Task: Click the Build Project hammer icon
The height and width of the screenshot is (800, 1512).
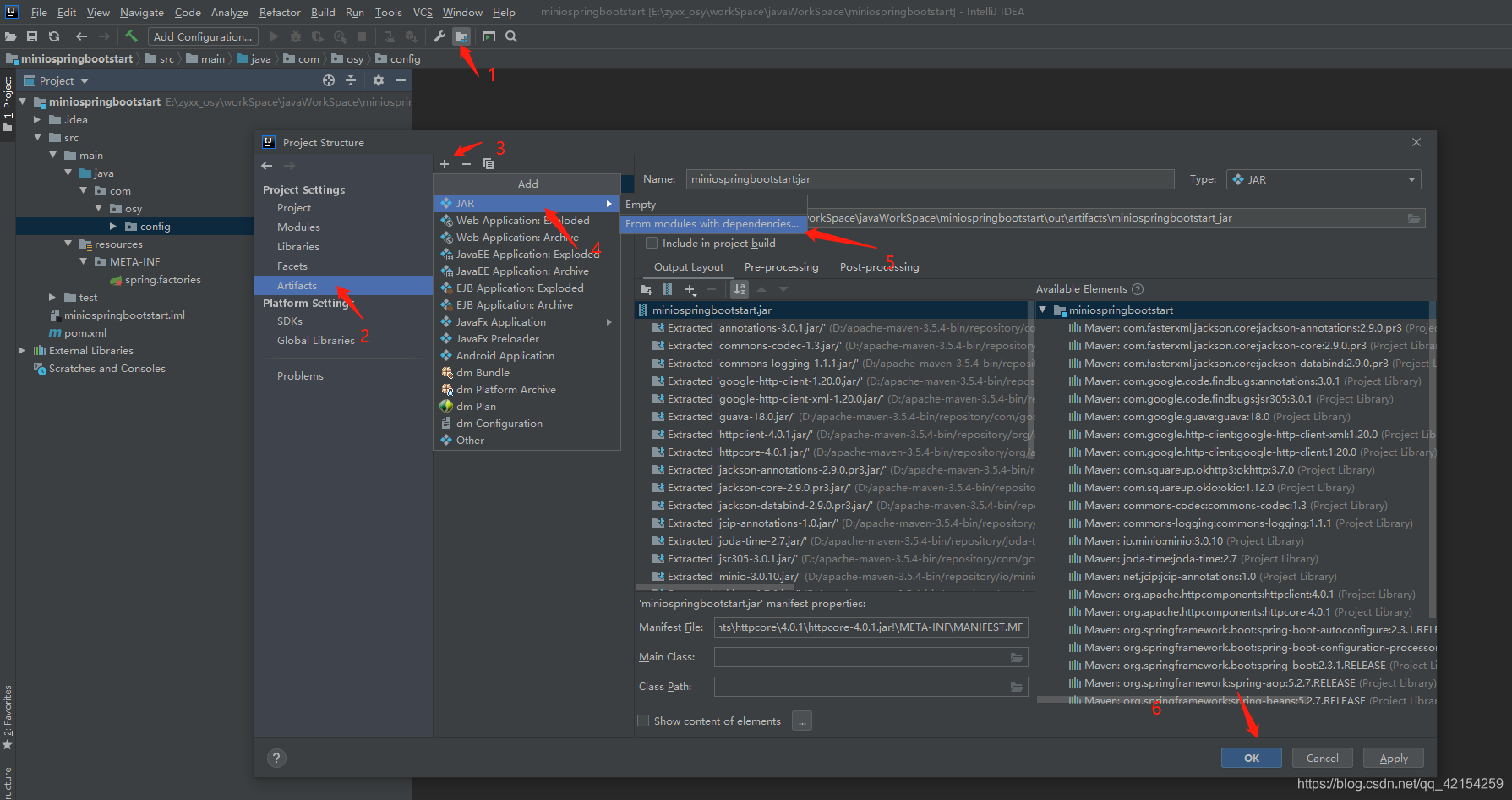Action: (131, 36)
